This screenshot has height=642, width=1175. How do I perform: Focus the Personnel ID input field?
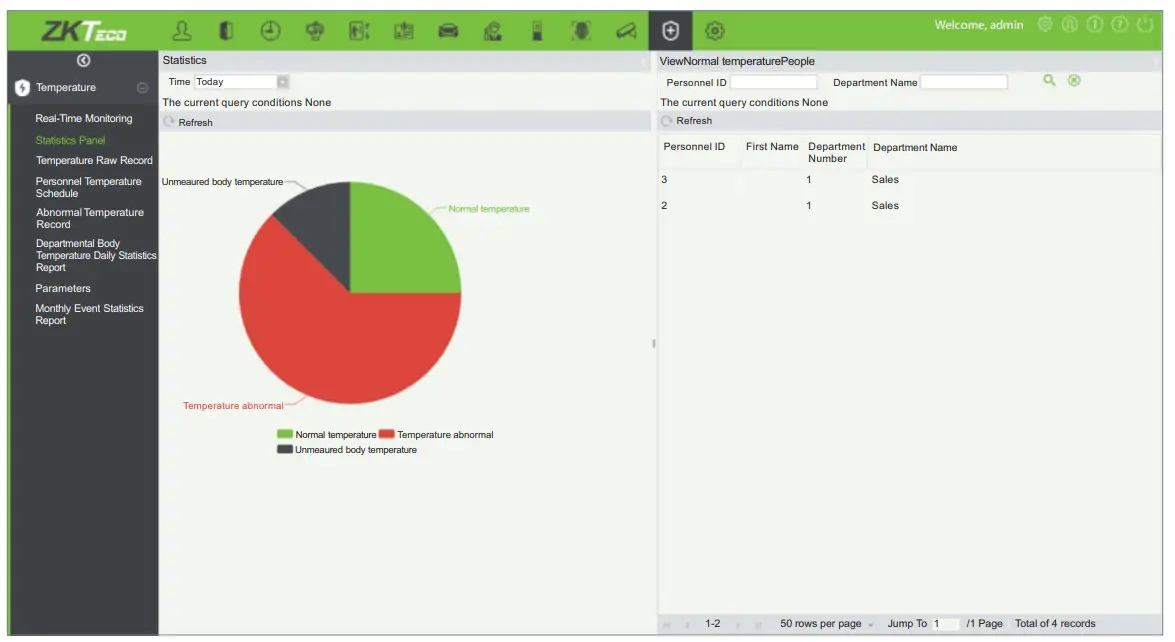[773, 82]
